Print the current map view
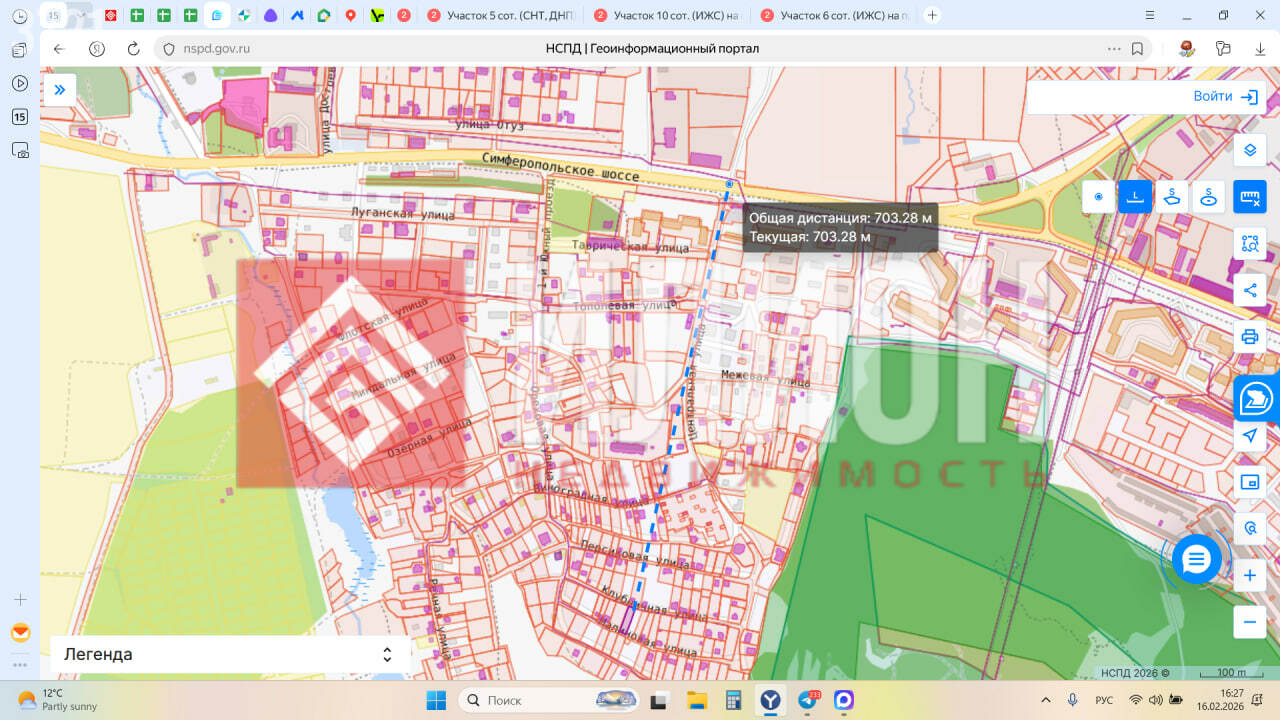Image resolution: width=1280 pixels, height=720 pixels. coord(1249,336)
